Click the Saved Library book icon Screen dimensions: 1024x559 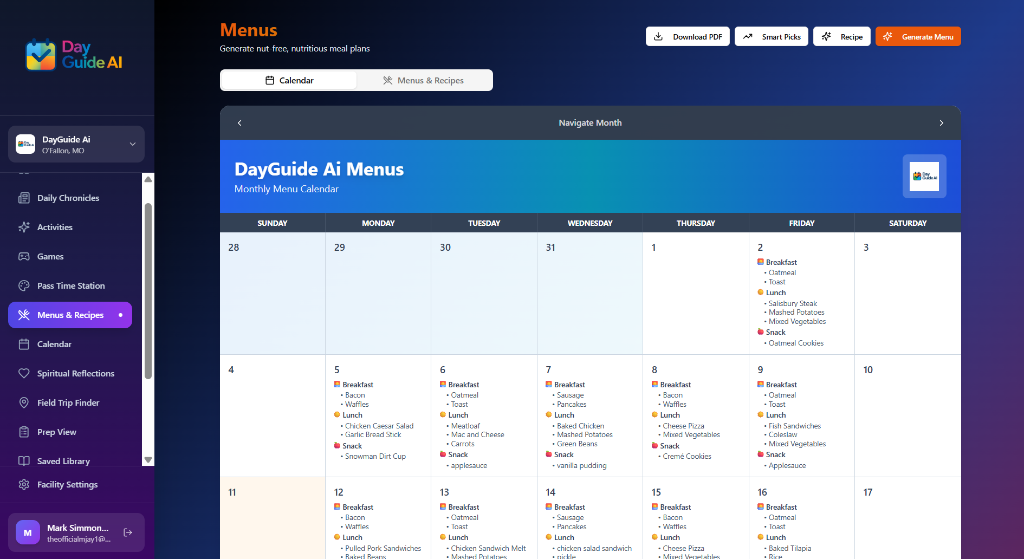point(24,461)
